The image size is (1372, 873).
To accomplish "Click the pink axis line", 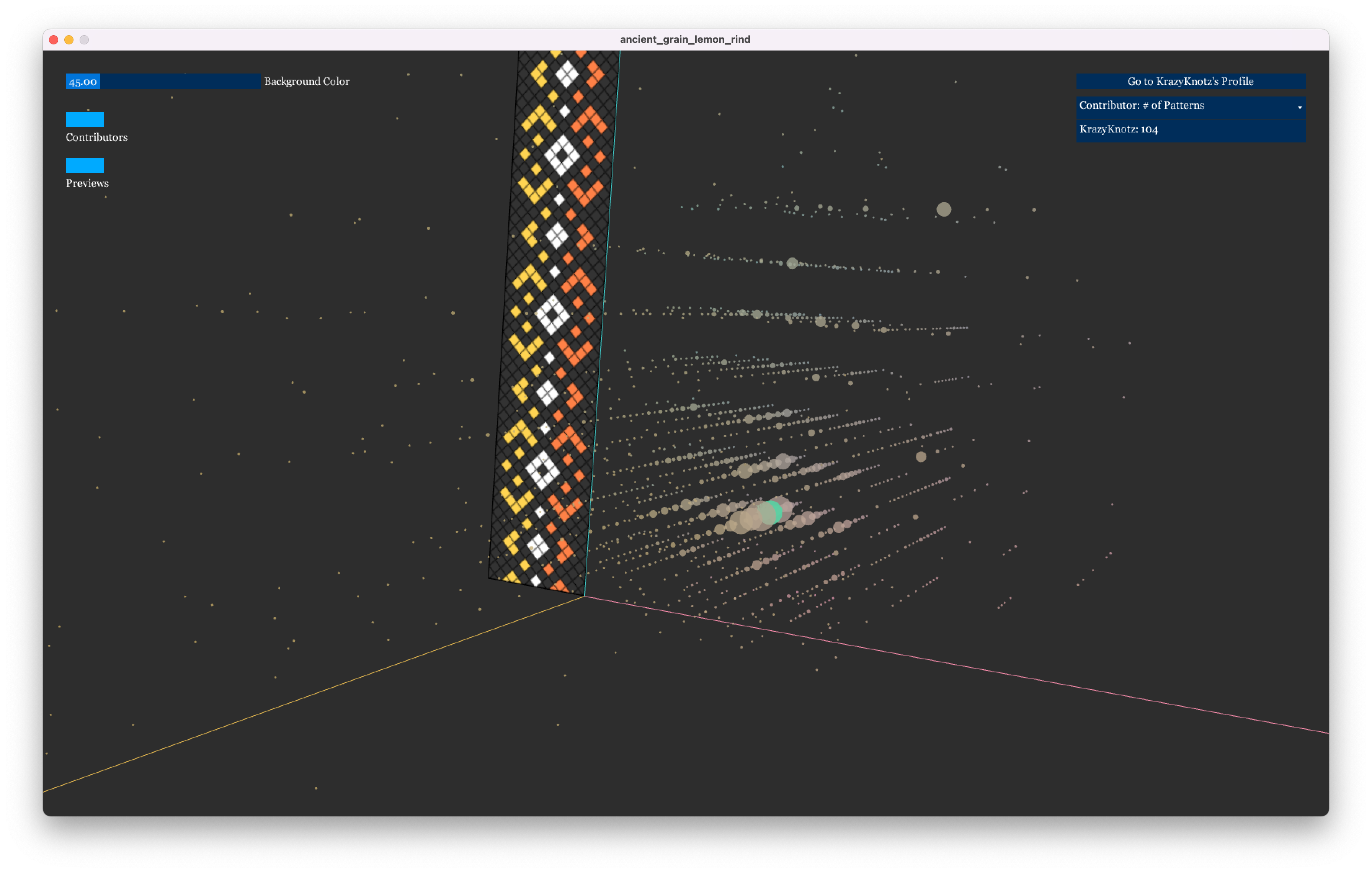I will coord(969,668).
